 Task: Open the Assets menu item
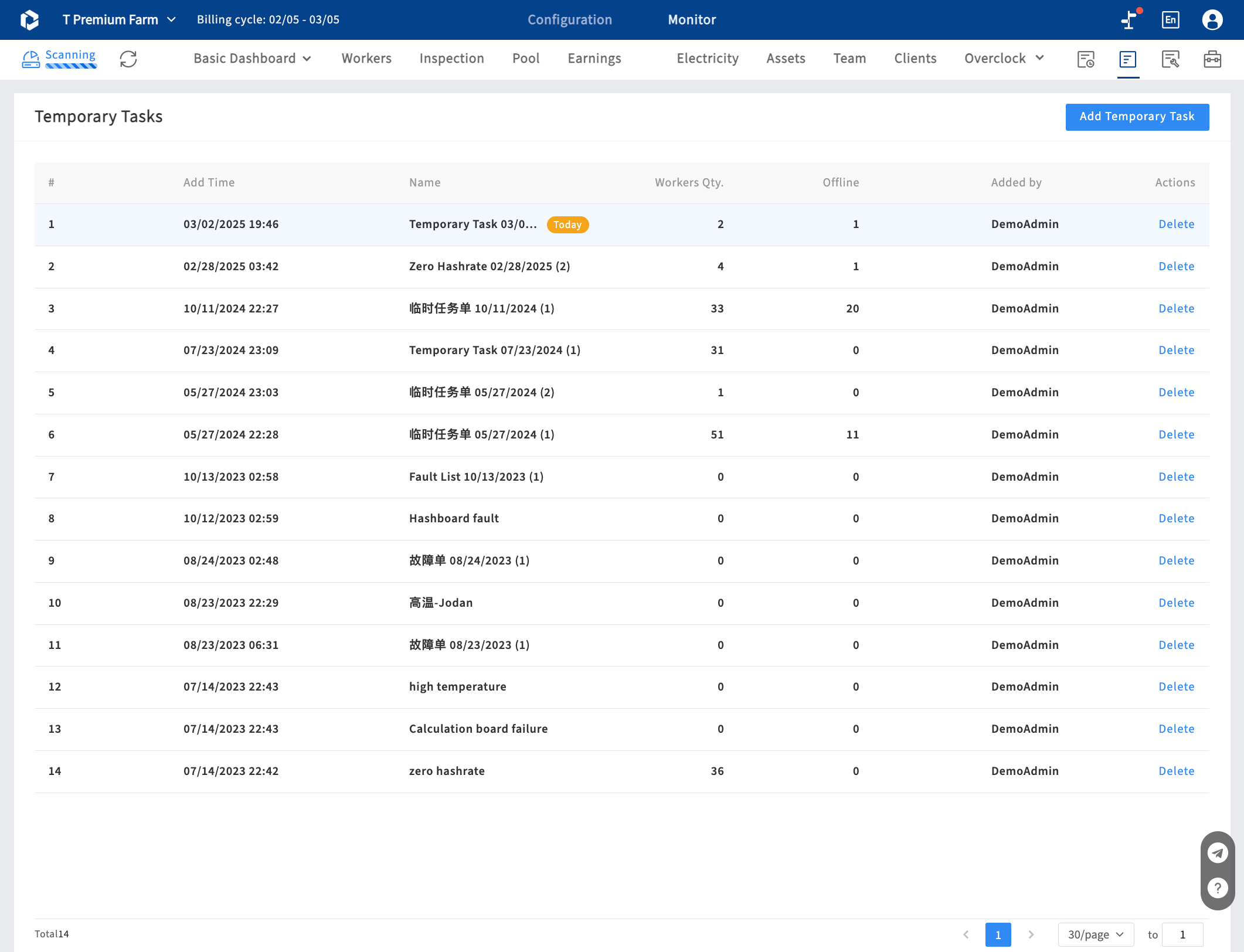click(x=786, y=59)
